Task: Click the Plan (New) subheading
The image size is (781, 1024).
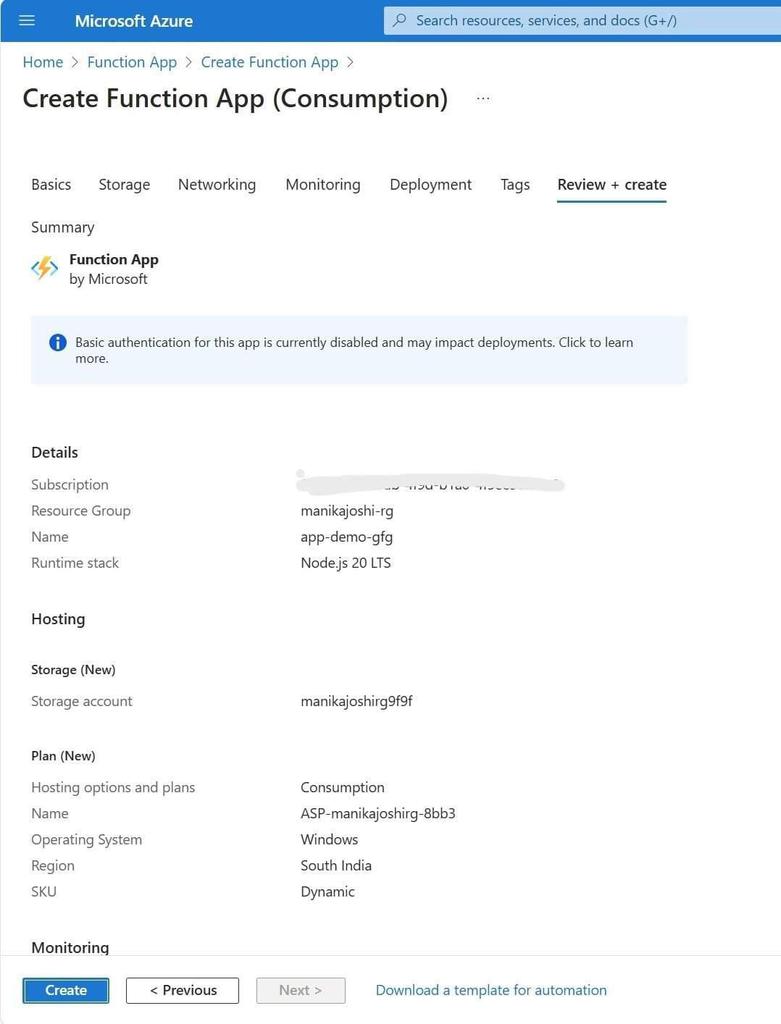Action: click(x=63, y=756)
